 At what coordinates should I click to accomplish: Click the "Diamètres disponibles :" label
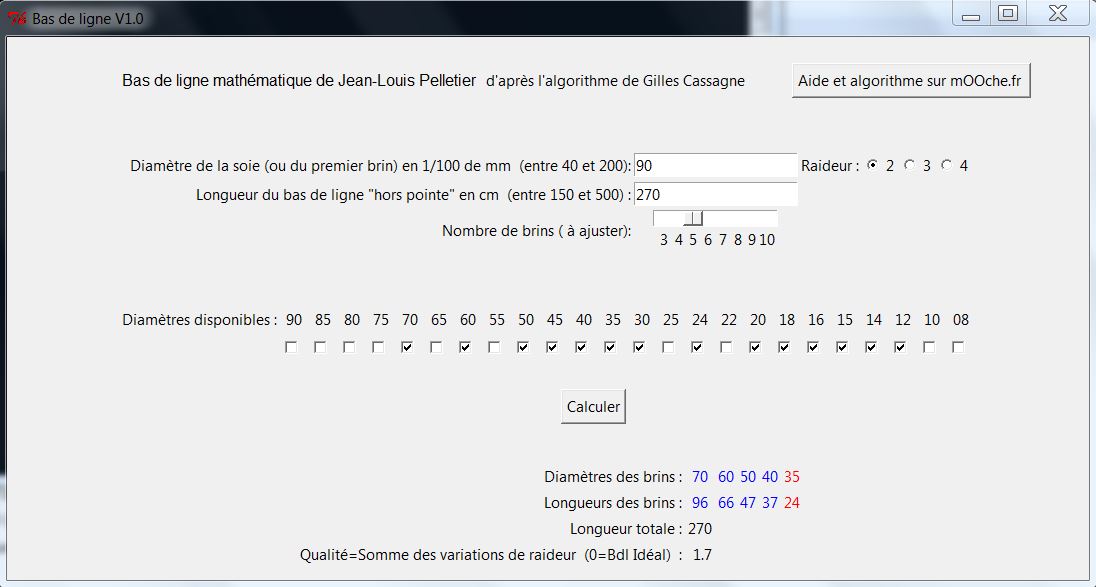tap(200, 320)
